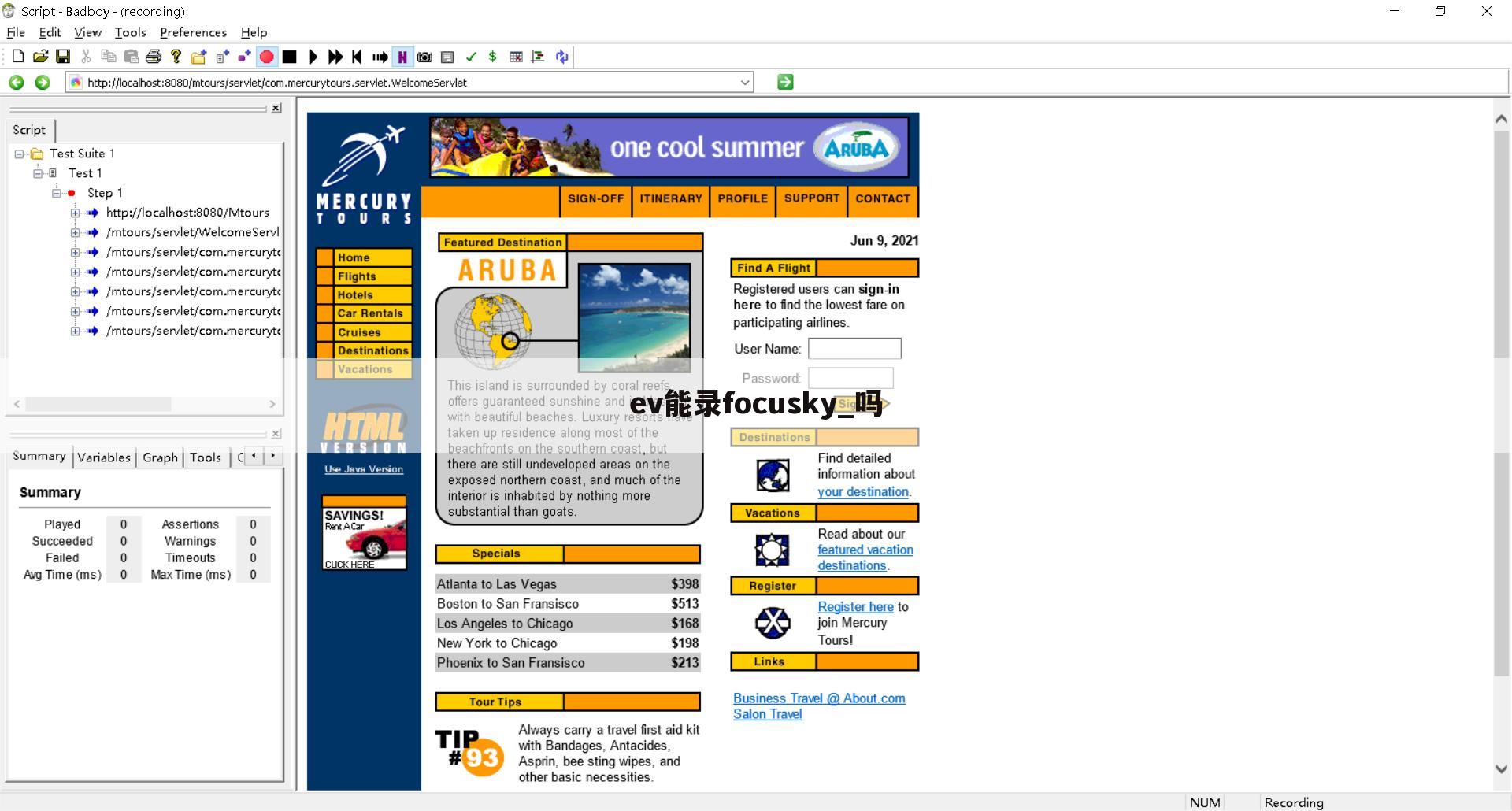Click the green Go arrow beside the address bar
Image resolution: width=1512 pixels, height=811 pixels.
(x=785, y=82)
